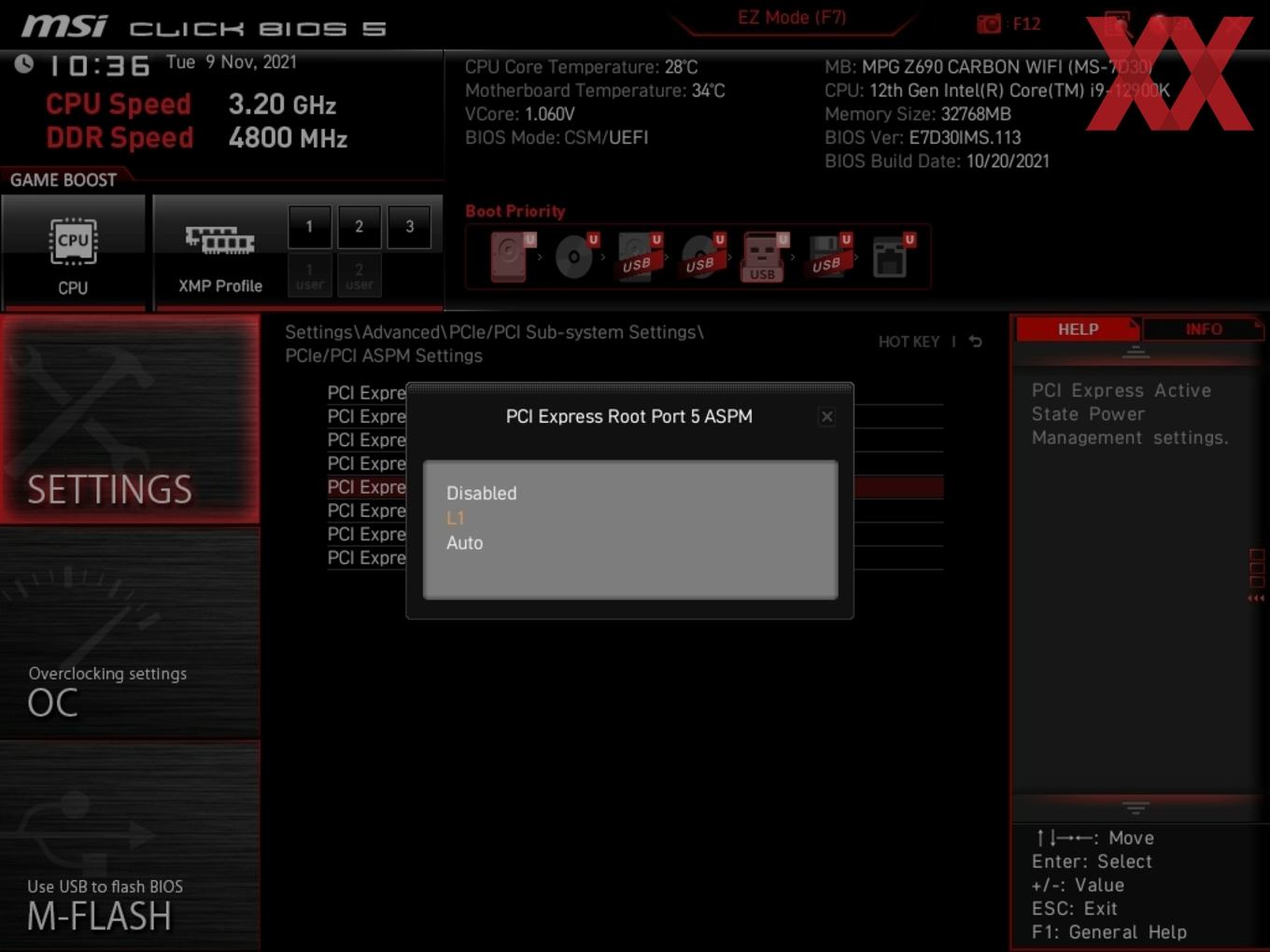Screen dimensions: 1270x952
Task: Click the highlighted PCI Express row
Action: coord(635,487)
